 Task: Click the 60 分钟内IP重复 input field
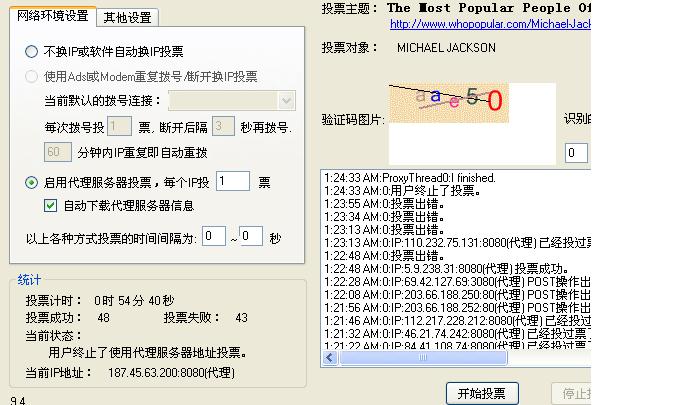(57, 152)
